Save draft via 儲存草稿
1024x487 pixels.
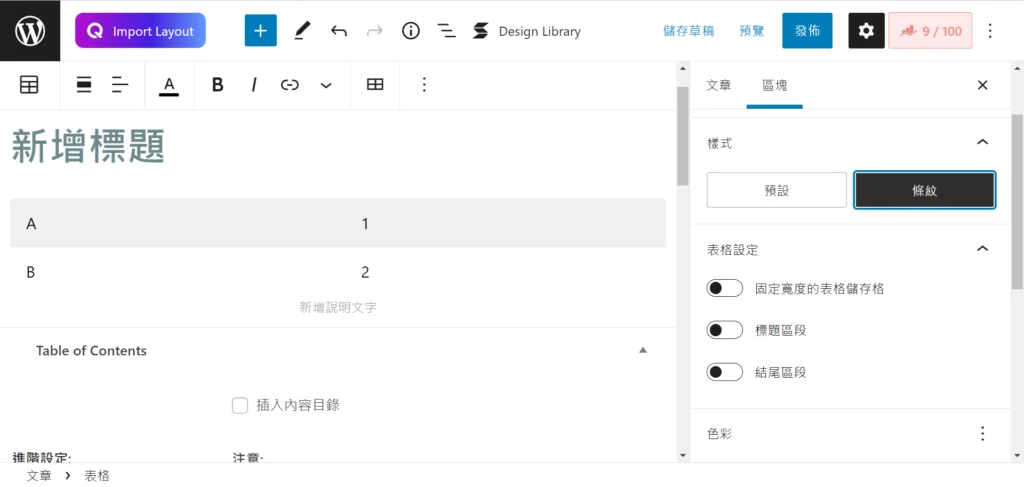(x=689, y=31)
